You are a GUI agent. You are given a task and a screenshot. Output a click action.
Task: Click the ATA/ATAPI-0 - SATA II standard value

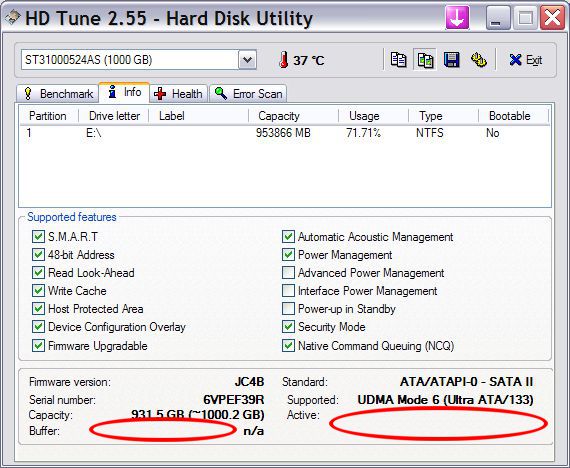(466, 382)
